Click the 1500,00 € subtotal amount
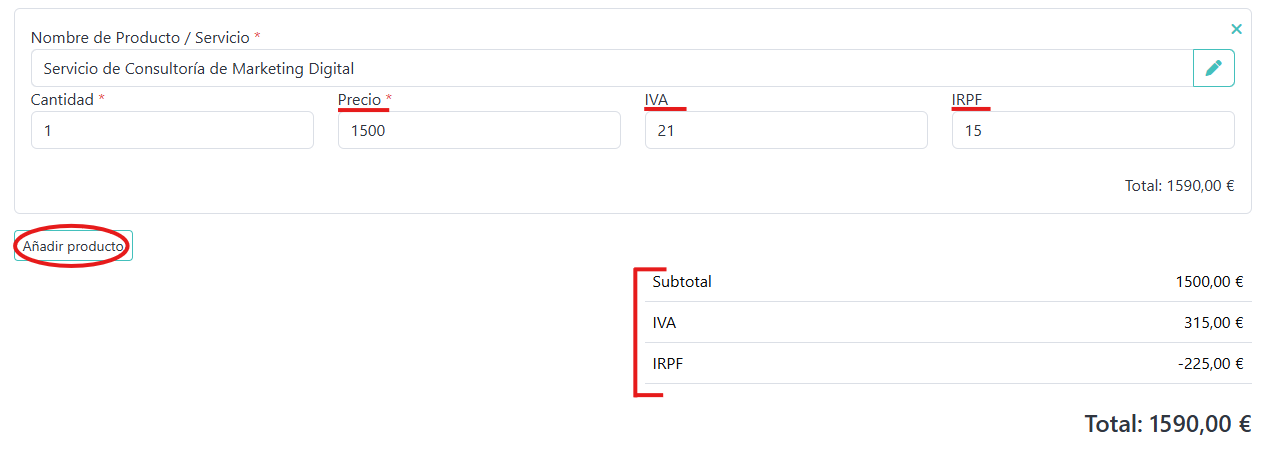The width and height of the screenshot is (1265, 455). click(1209, 282)
